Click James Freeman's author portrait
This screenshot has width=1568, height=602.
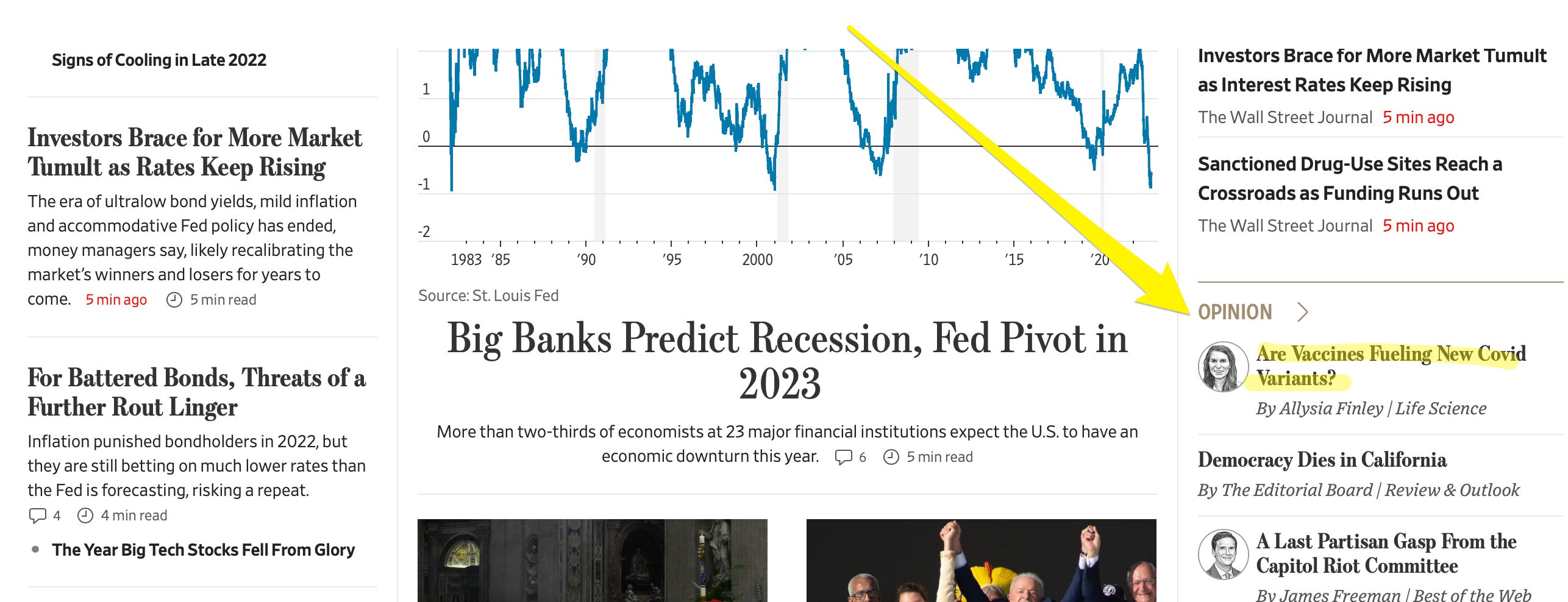1223,554
